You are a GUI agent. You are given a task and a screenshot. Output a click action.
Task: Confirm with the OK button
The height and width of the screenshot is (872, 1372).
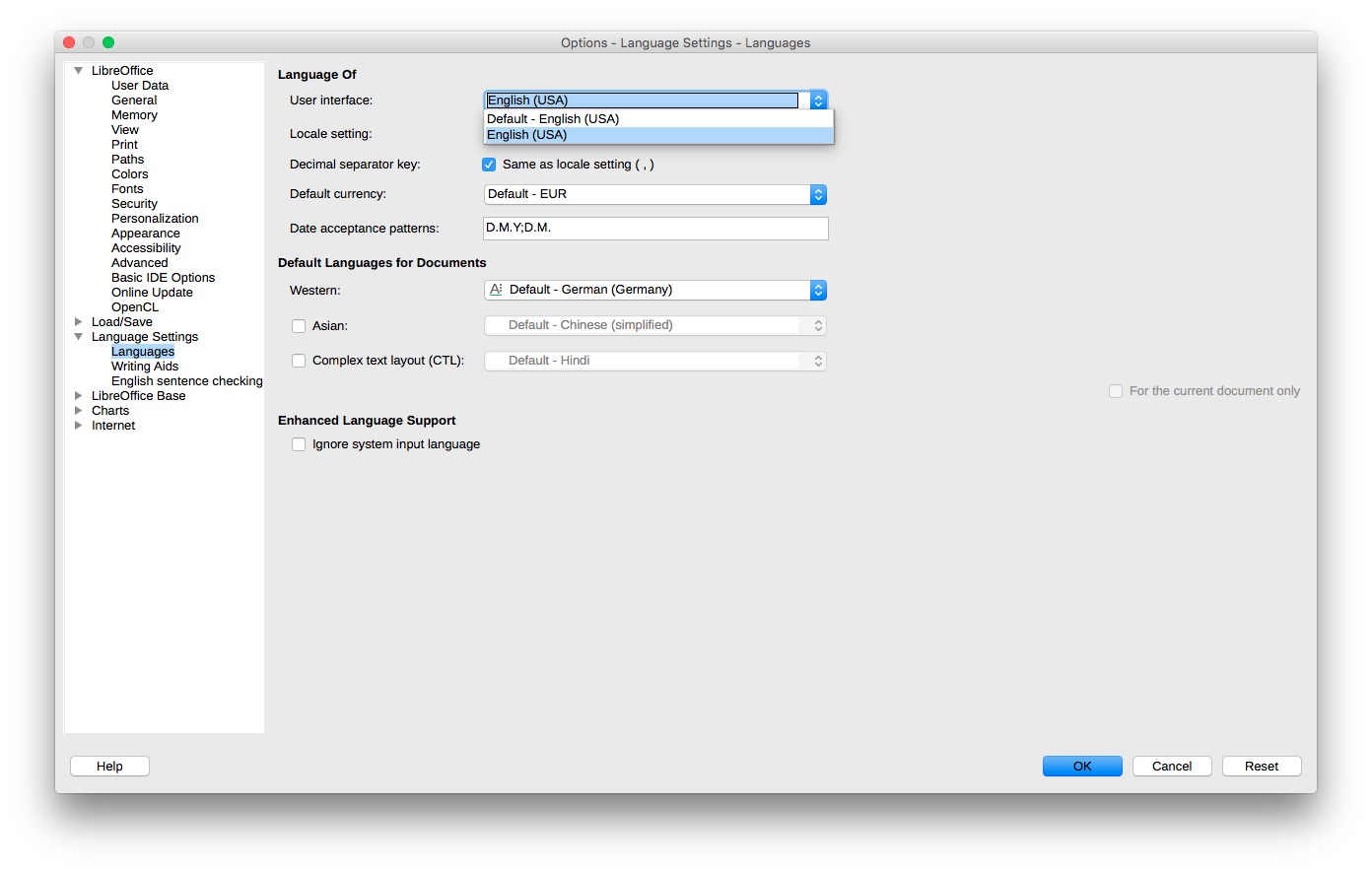pos(1082,767)
